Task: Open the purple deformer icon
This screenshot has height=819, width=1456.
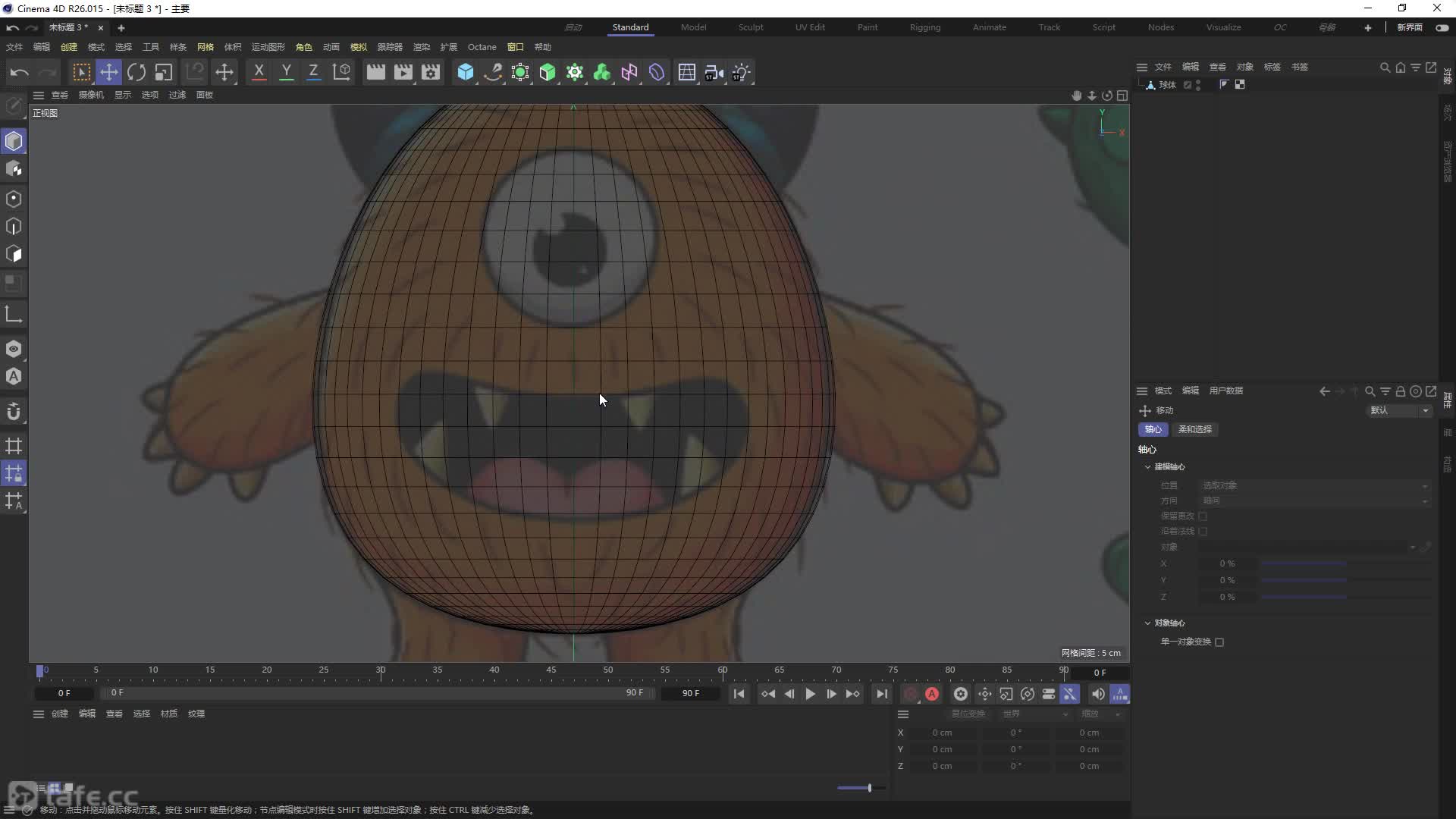Action: (657, 72)
